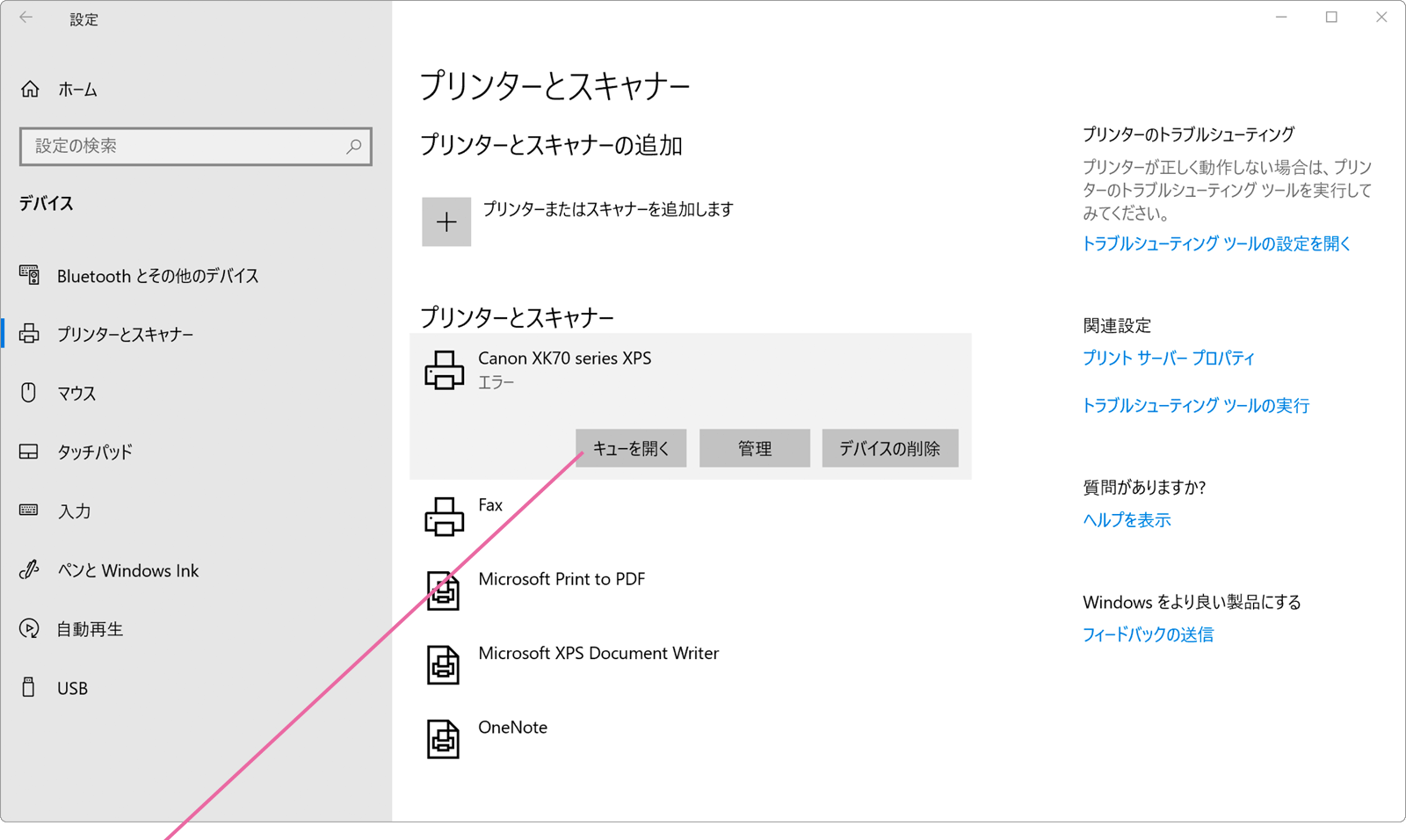
Task: Select the touchpad icon in sidebar
Action: pyautogui.click(x=29, y=452)
